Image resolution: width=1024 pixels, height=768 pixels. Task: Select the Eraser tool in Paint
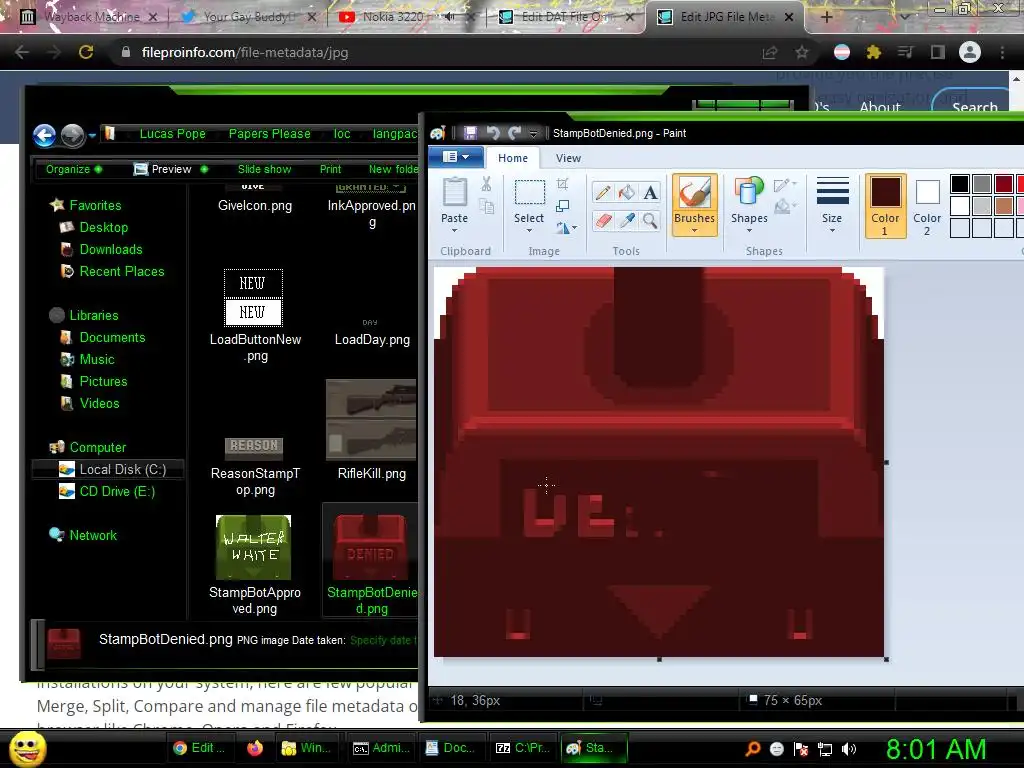[603, 221]
